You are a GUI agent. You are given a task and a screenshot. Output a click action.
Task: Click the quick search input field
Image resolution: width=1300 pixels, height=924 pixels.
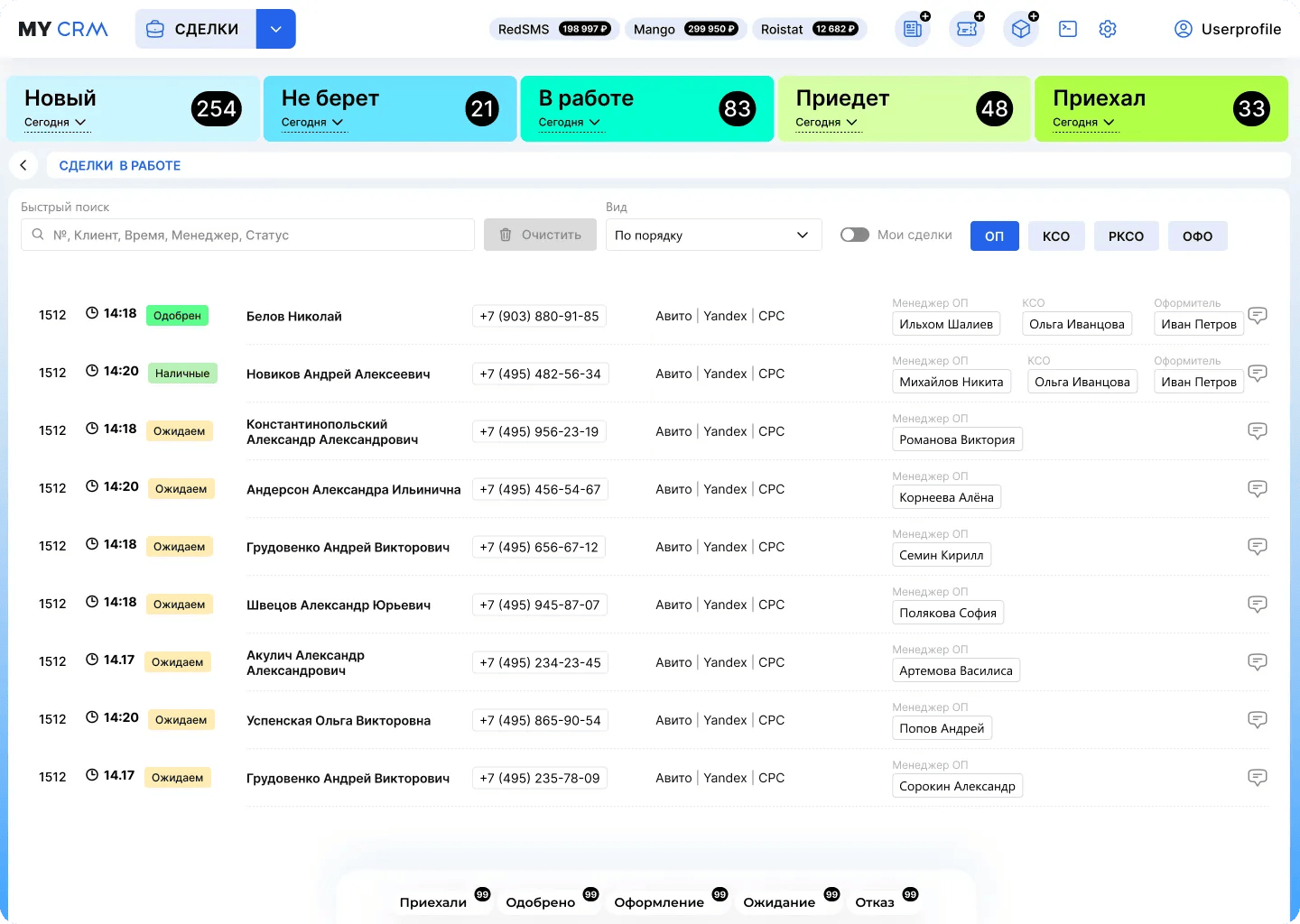(247, 235)
